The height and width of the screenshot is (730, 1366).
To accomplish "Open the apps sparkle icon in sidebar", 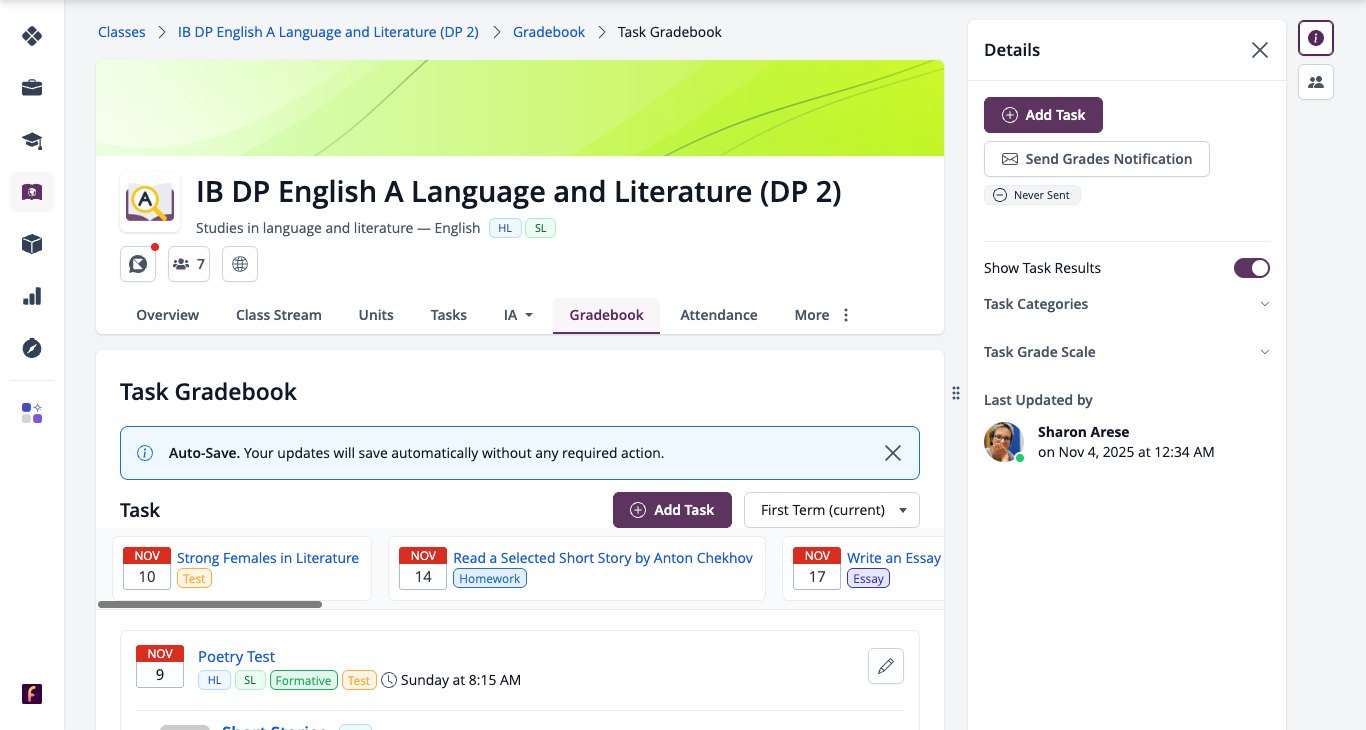I will pyautogui.click(x=32, y=413).
